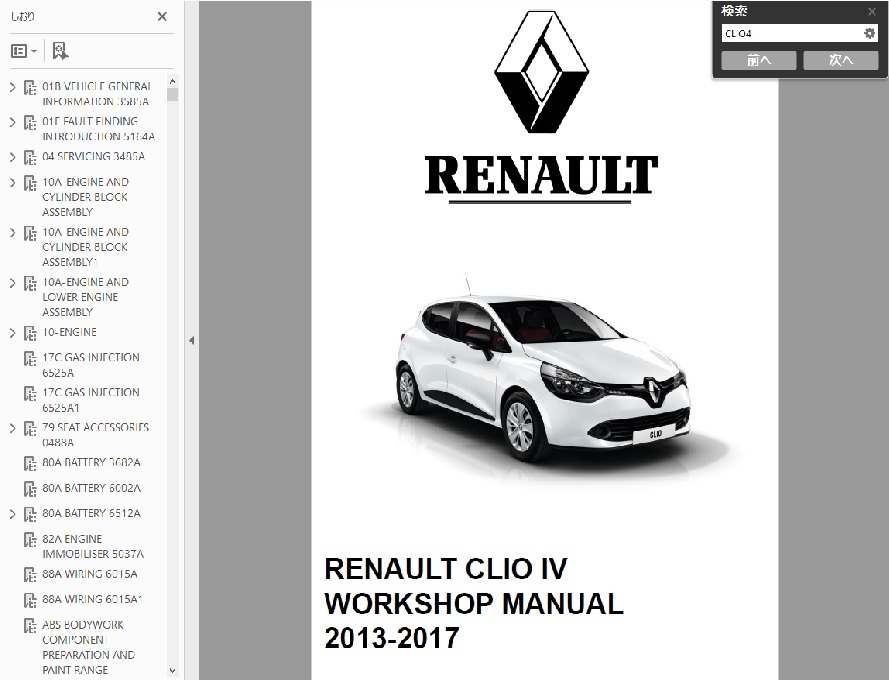Expand 04 Servicing 3485A bookmark
This screenshot has width=889, height=680.
click(x=12, y=157)
